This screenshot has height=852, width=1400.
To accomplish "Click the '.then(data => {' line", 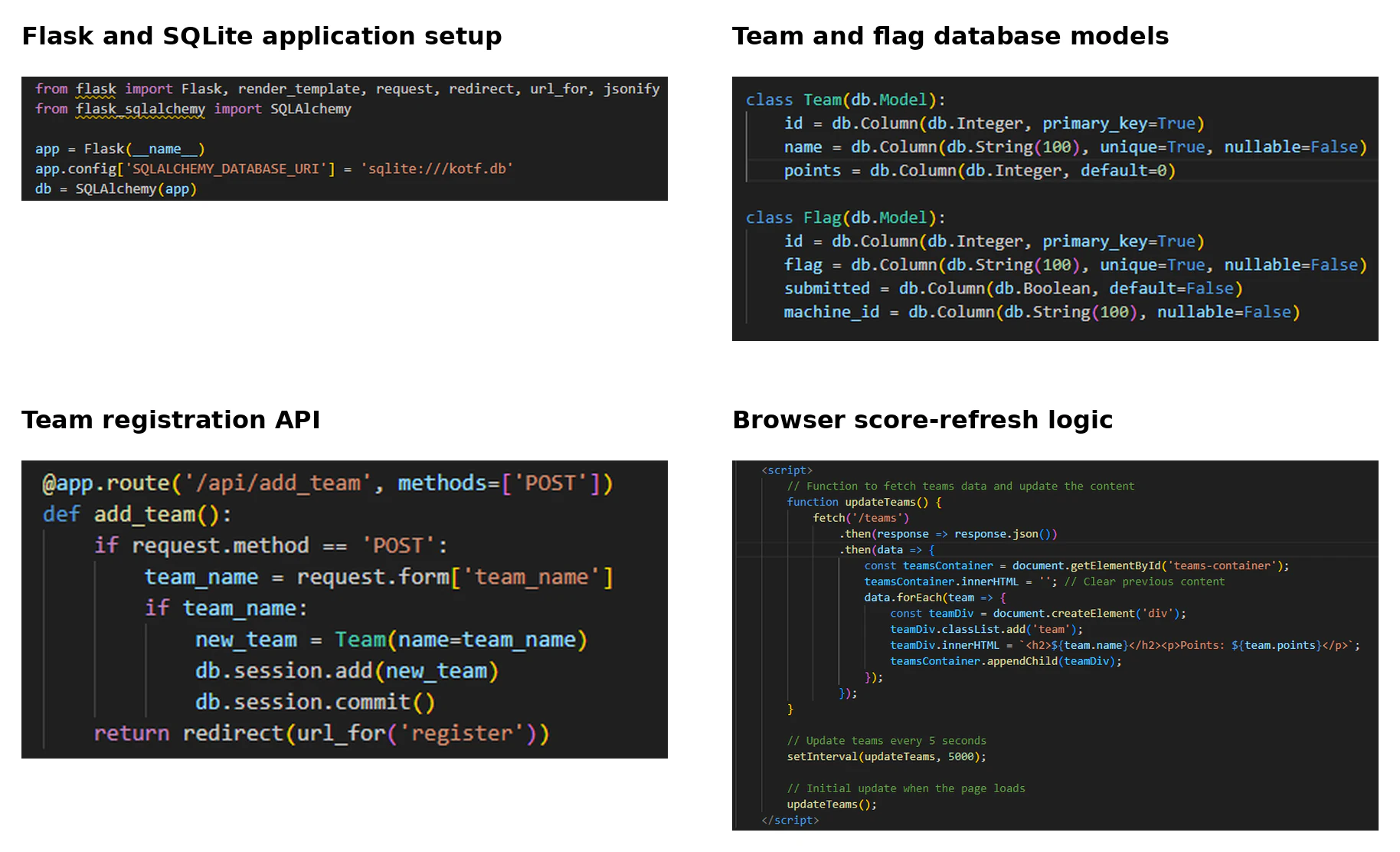I will 887,550.
